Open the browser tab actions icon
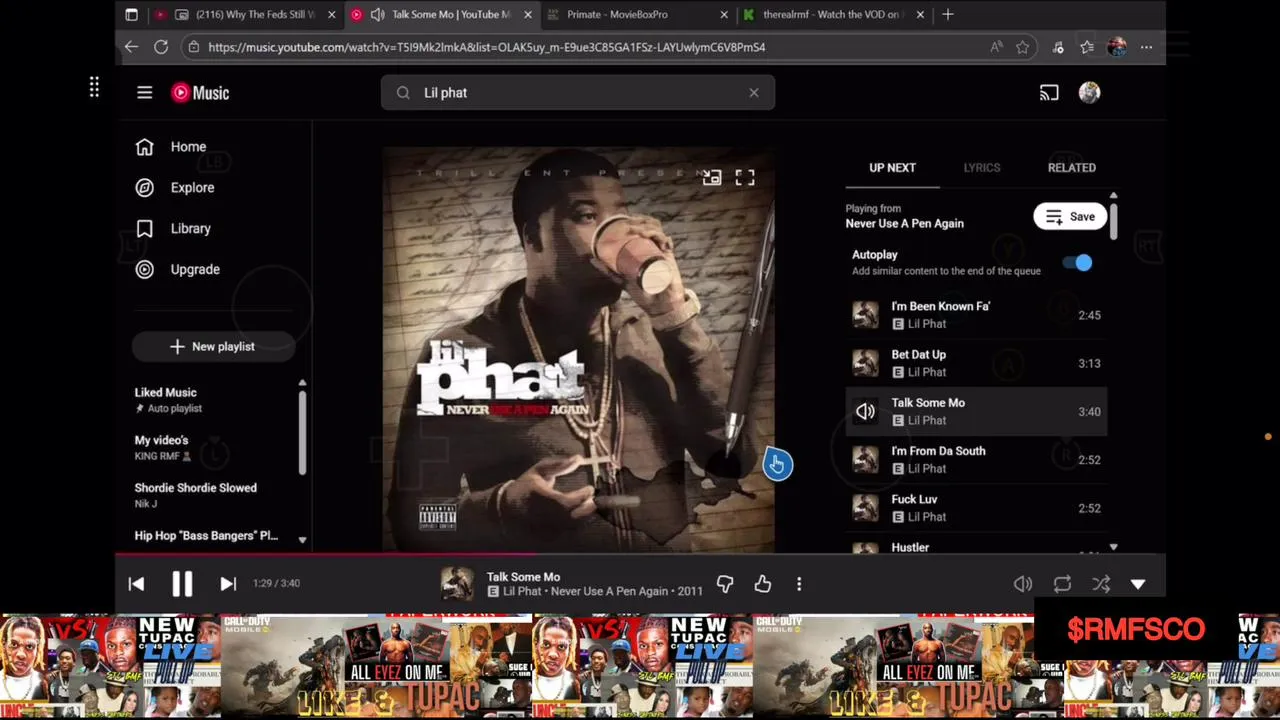The width and height of the screenshot is (1280, 720). click(x=131, y=15)
